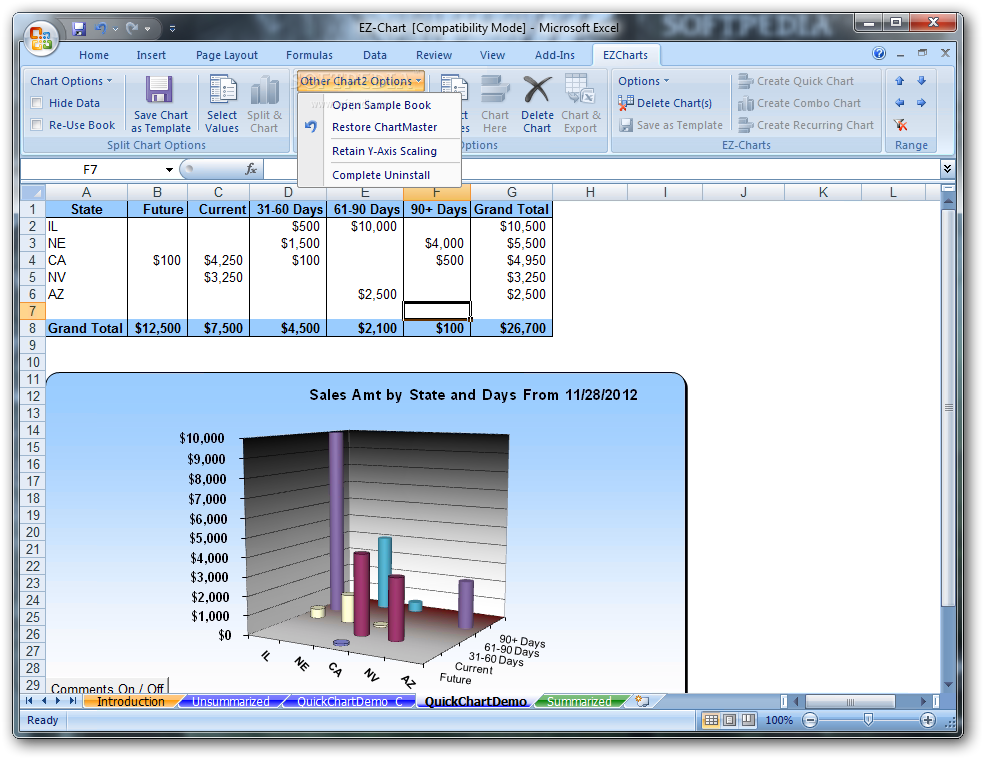The image size is (984, 759).
Task: Click the Range right arrow icon
Action: pyautogui.click(x=922, y=103)
